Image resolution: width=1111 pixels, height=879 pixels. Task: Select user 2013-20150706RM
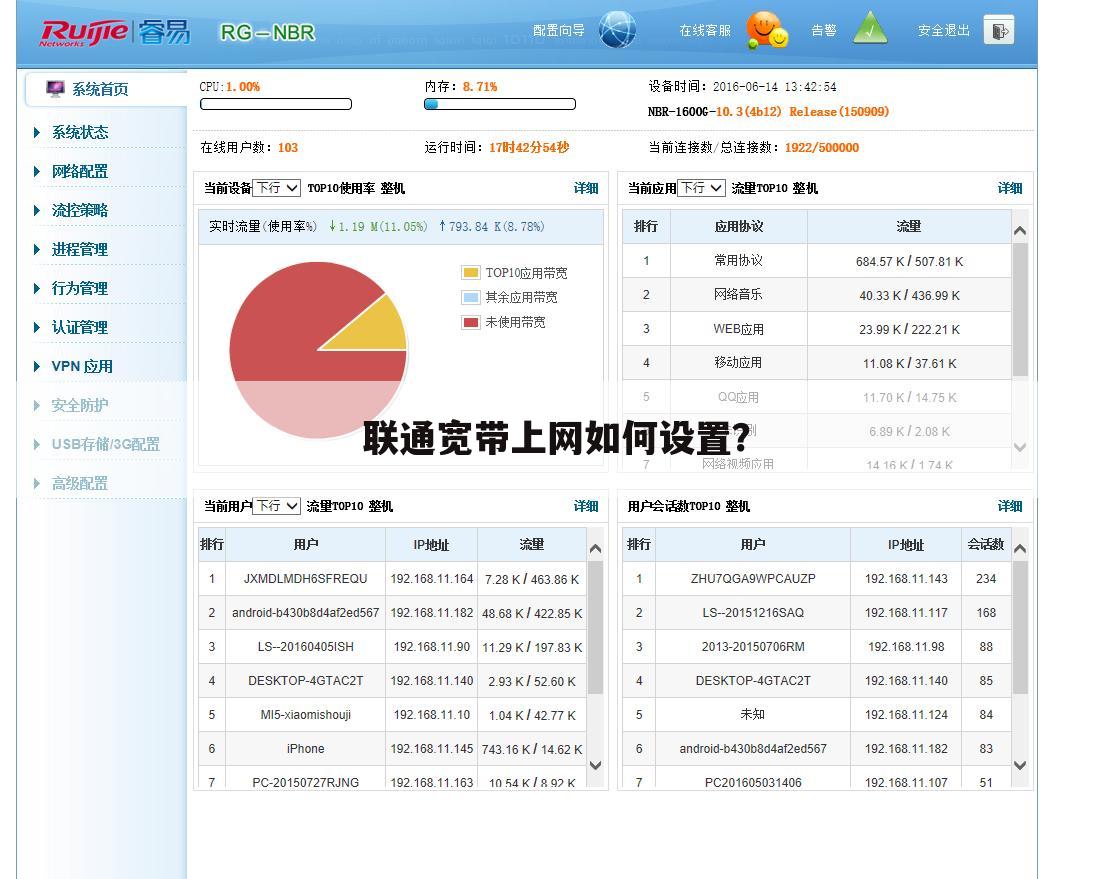click(x=753, y=647)
